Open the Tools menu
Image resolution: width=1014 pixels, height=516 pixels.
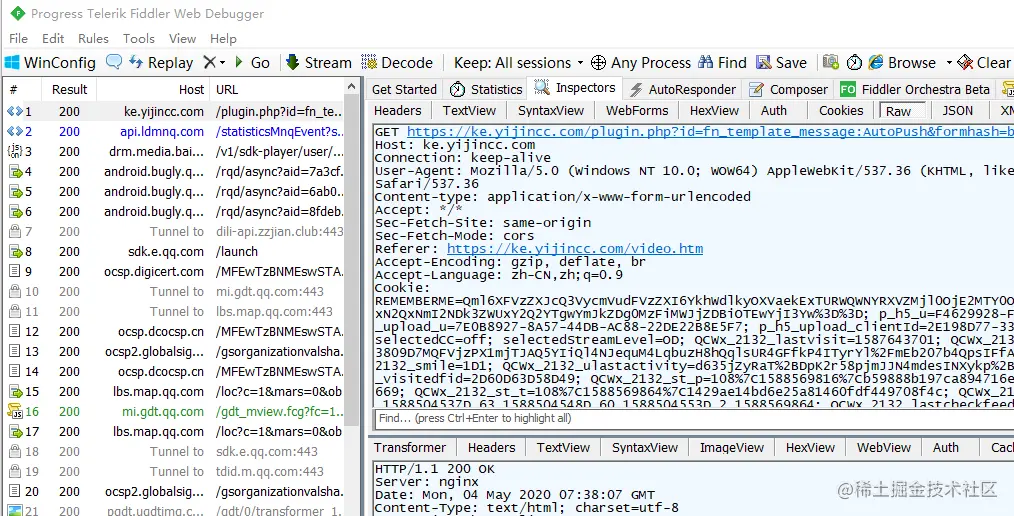(138, 39)
